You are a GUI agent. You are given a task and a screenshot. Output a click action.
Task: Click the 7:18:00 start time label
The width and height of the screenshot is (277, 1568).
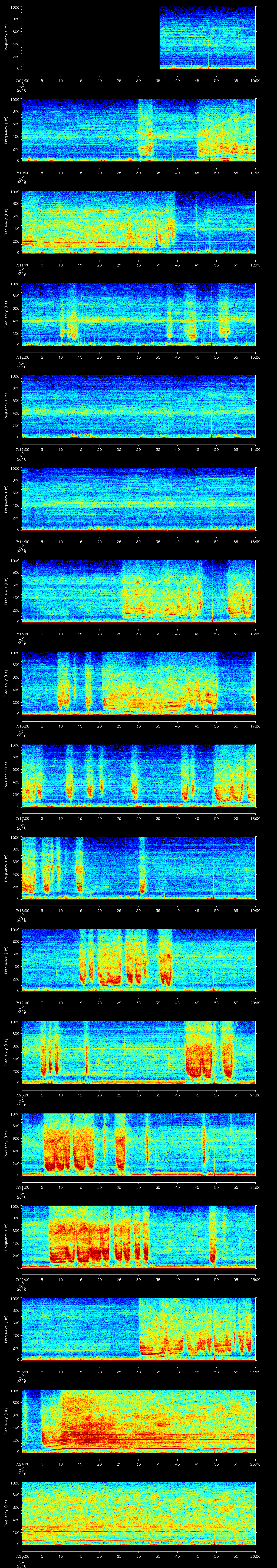pyautogui.click(x=22, y=910)
